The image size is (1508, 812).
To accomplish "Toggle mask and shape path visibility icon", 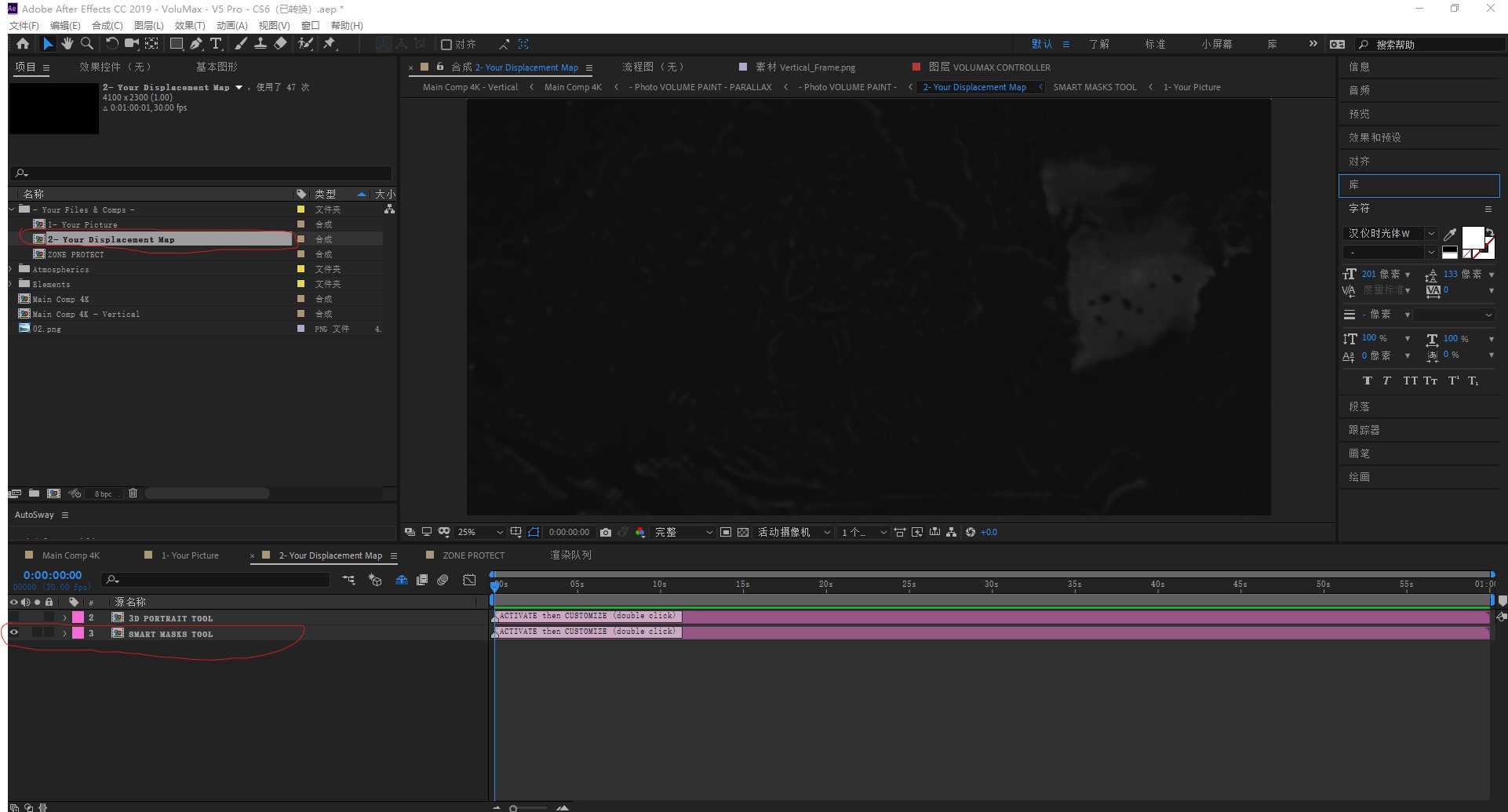I will tap(534, 532).
